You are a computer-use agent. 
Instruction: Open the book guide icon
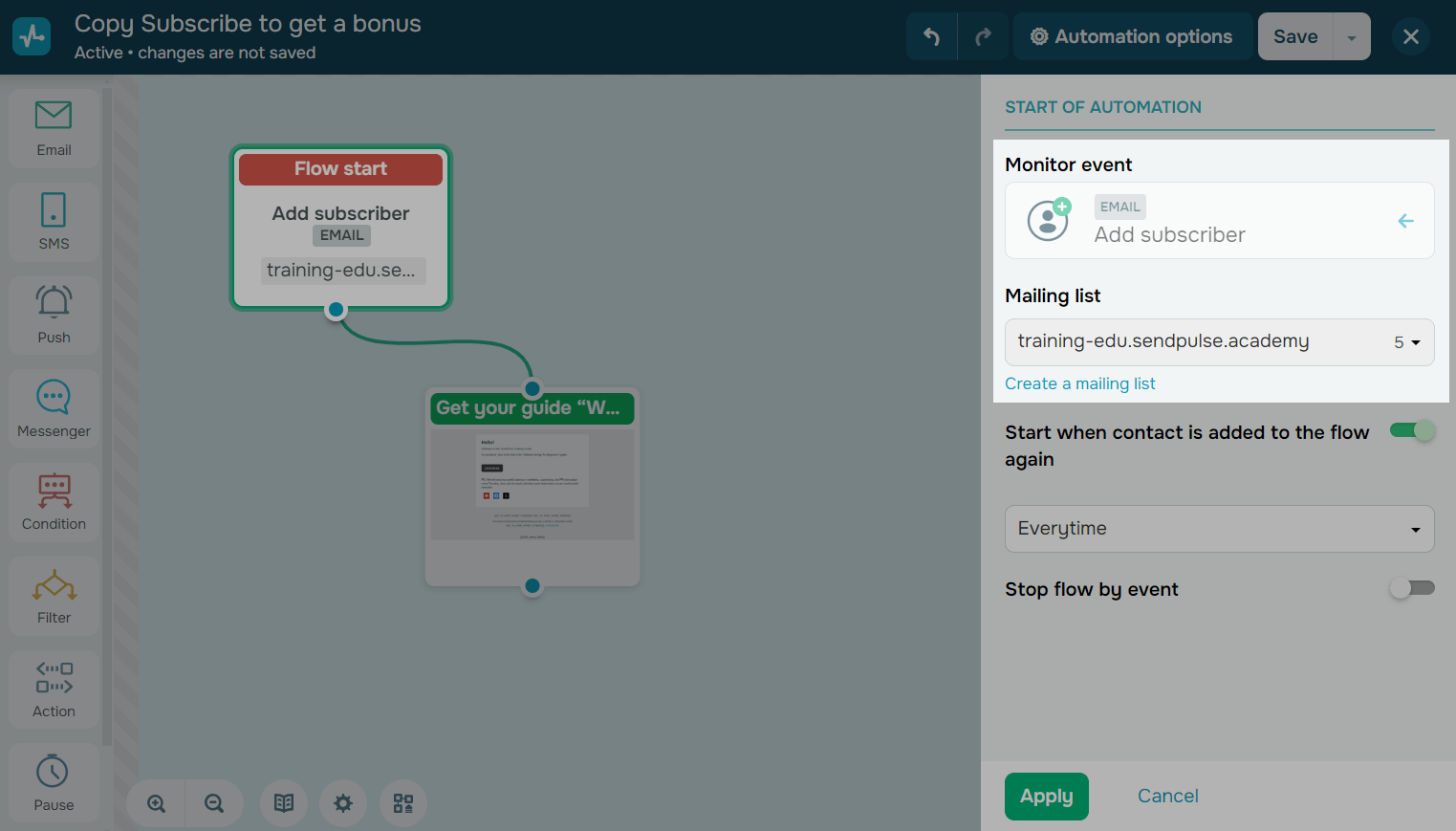click(x=284, y=803)
